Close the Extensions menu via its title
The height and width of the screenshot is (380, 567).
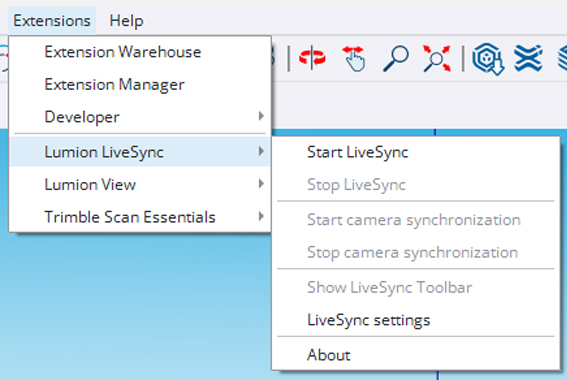52,21
